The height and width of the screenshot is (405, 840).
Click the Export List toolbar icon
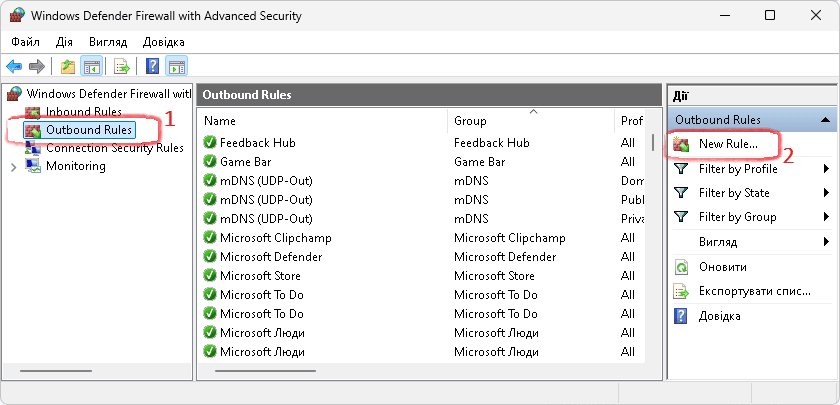coord(122,67)
